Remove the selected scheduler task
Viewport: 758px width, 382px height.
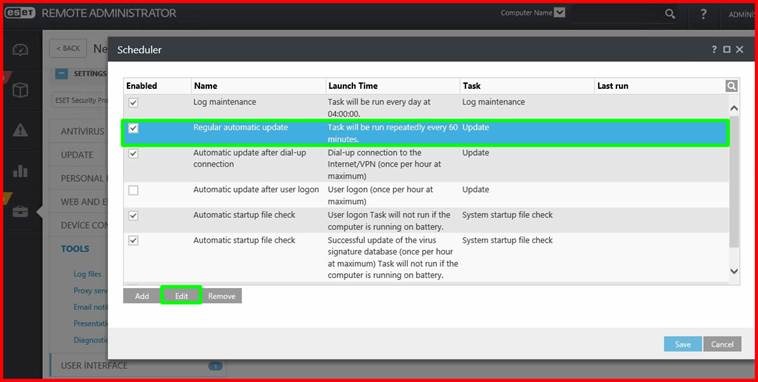tap(221, 296)
